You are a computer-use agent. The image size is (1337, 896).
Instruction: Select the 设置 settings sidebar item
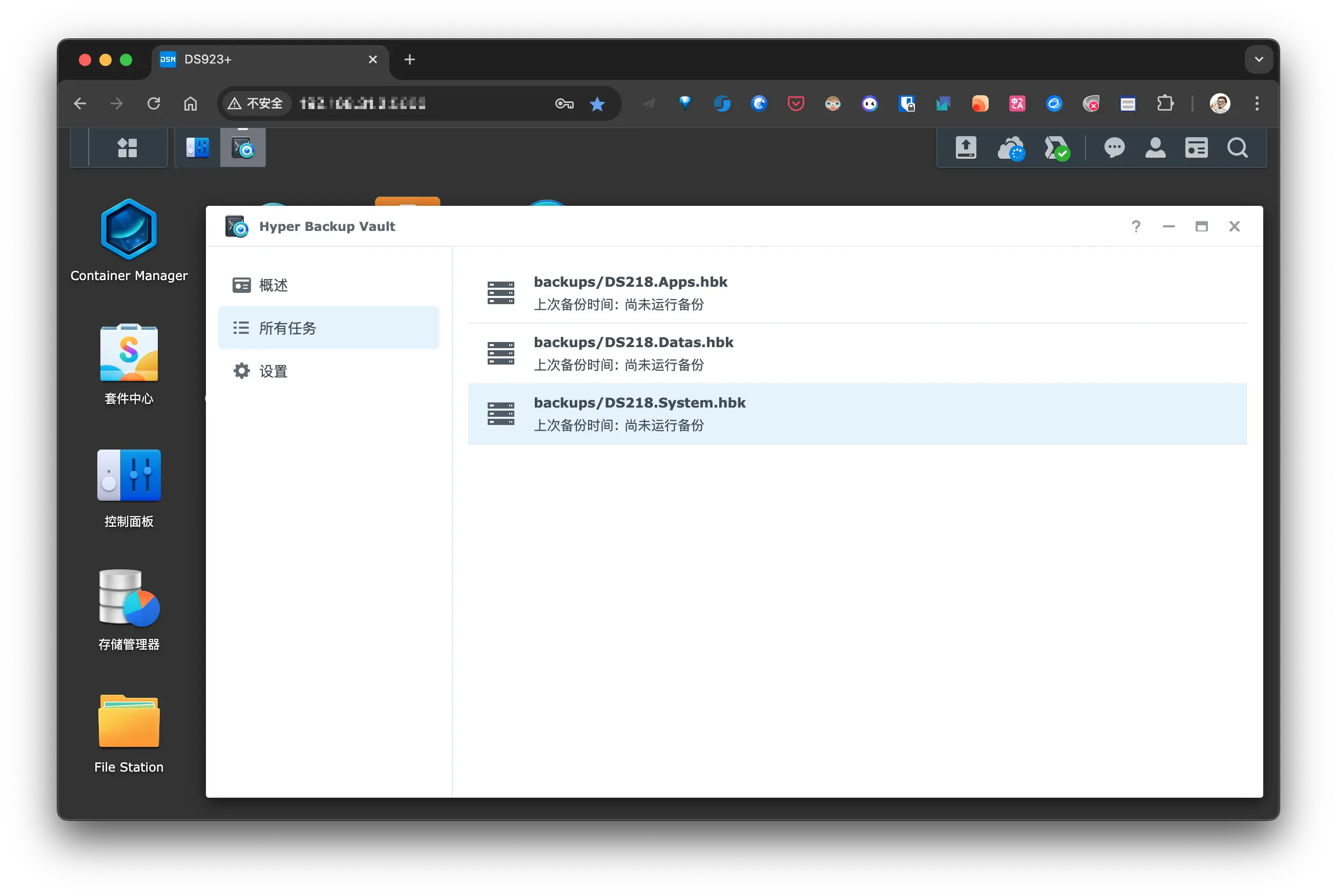click(273, 371)
